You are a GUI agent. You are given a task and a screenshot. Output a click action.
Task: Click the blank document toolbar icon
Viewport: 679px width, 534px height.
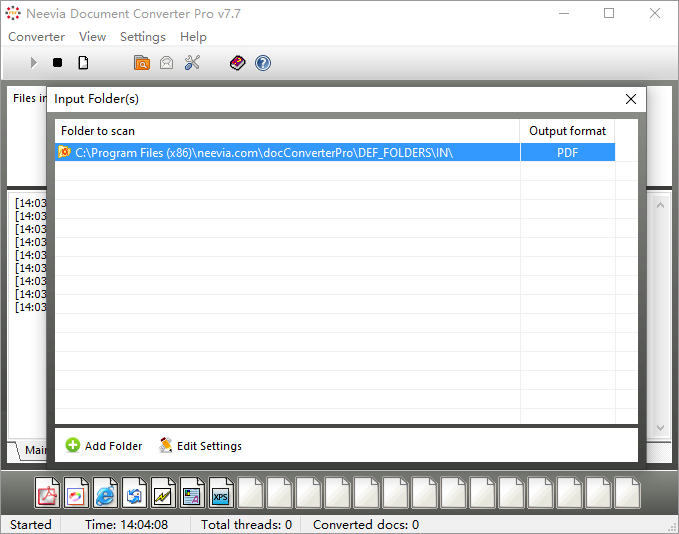(83, 63)
